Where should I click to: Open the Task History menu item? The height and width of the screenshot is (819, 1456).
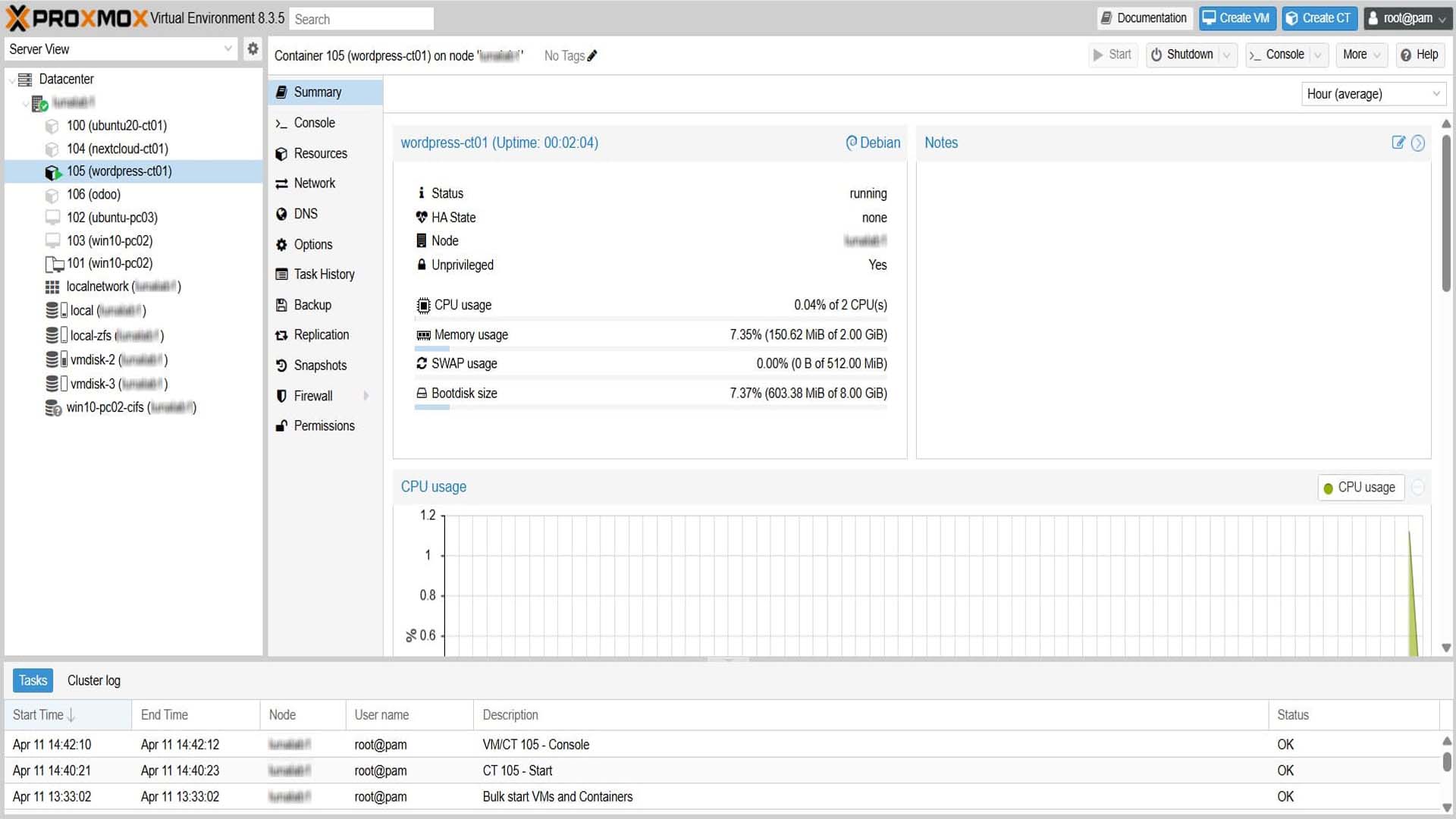325,274
